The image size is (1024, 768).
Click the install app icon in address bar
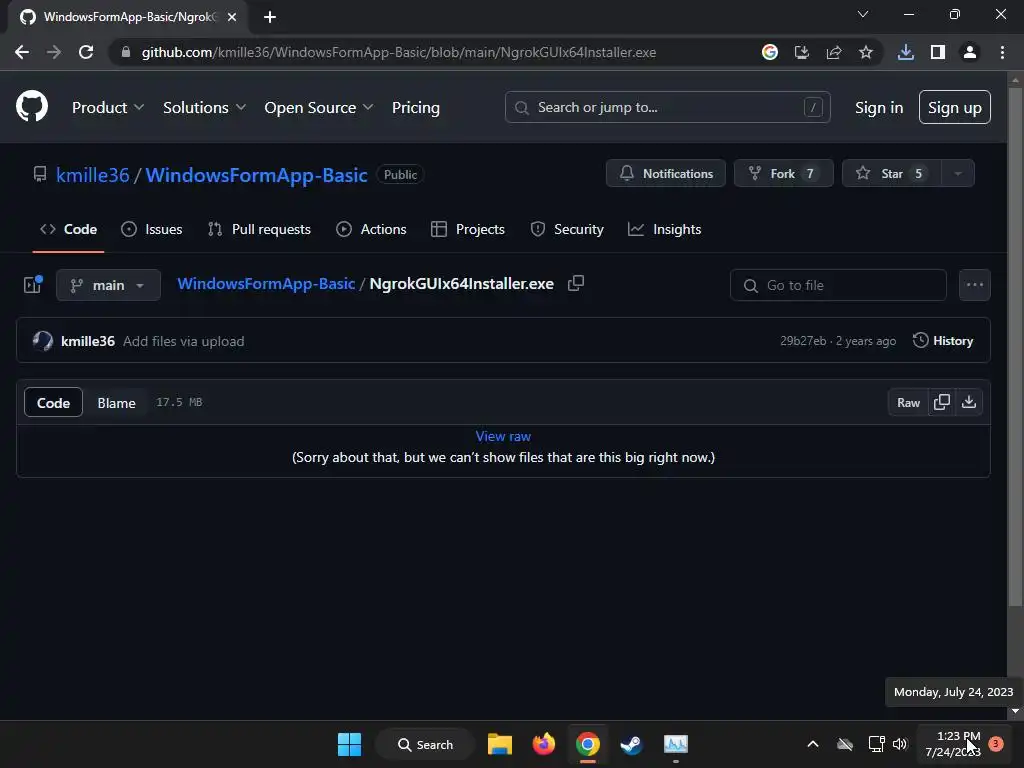[802, 52]
